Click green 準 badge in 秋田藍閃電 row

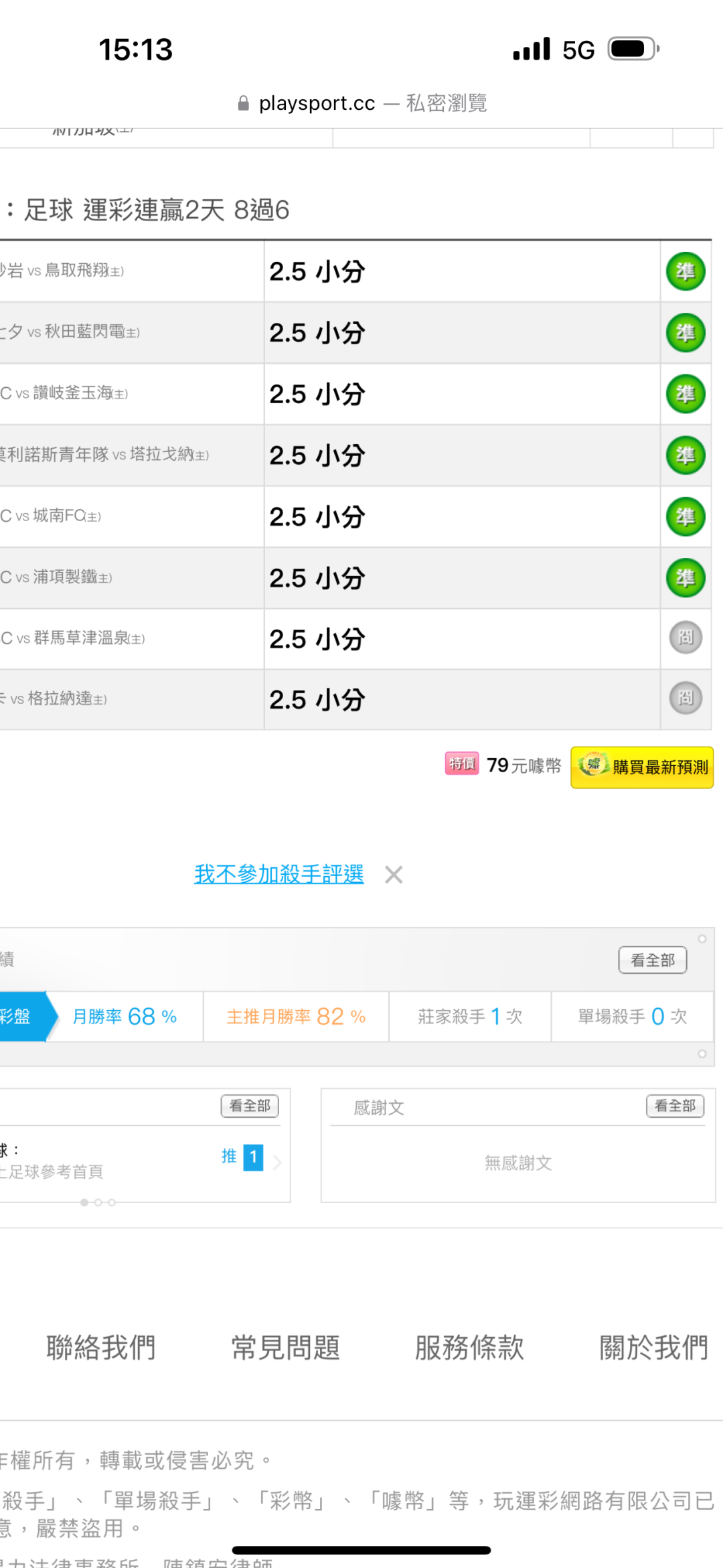(685, 333)
